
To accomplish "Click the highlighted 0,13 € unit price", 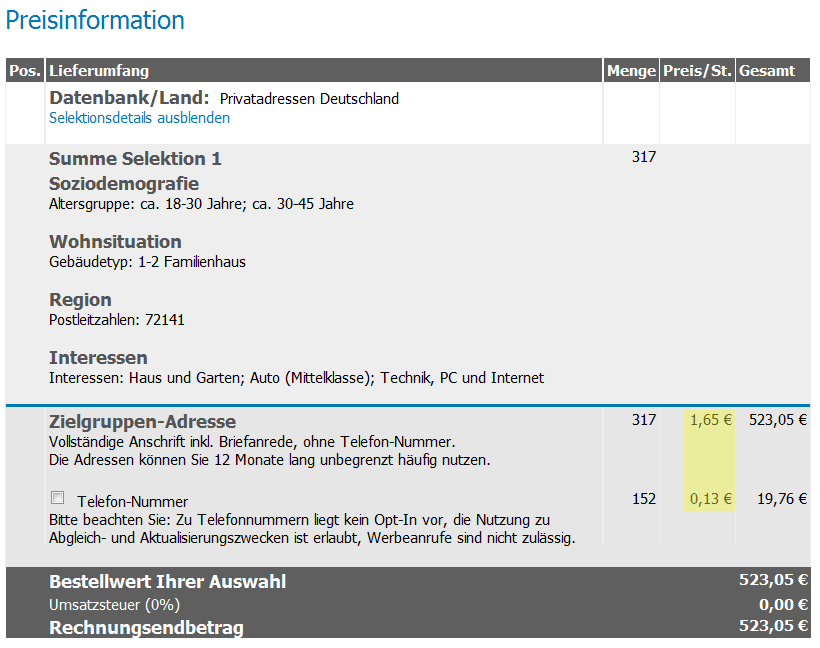I will coord(709,499).
